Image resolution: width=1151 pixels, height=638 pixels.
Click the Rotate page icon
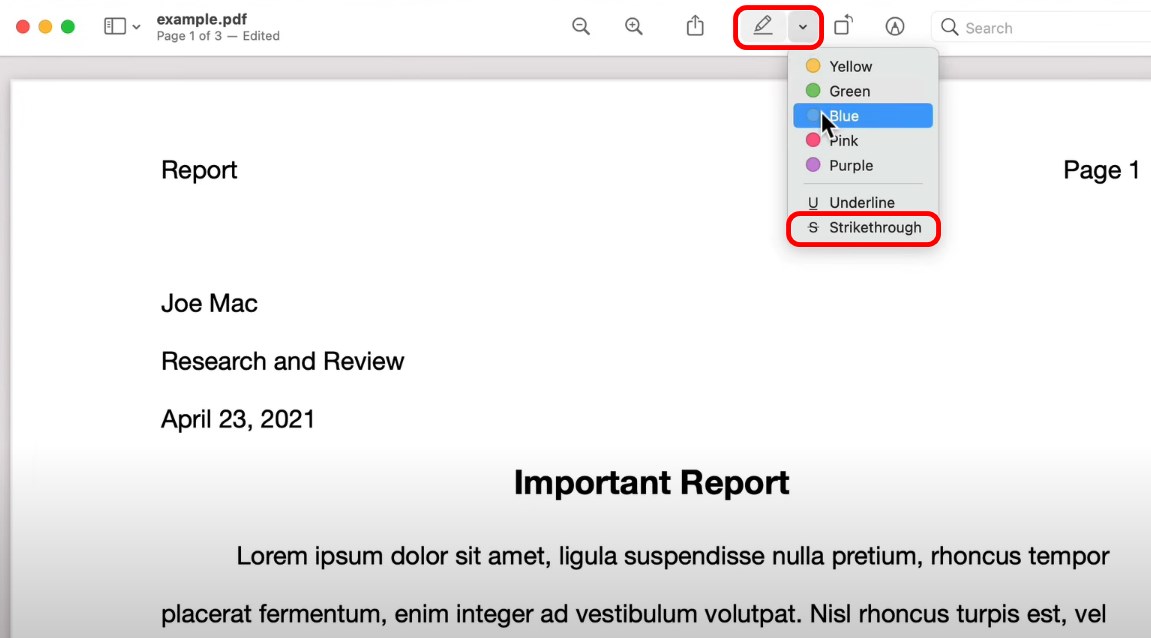click(843, 26)
